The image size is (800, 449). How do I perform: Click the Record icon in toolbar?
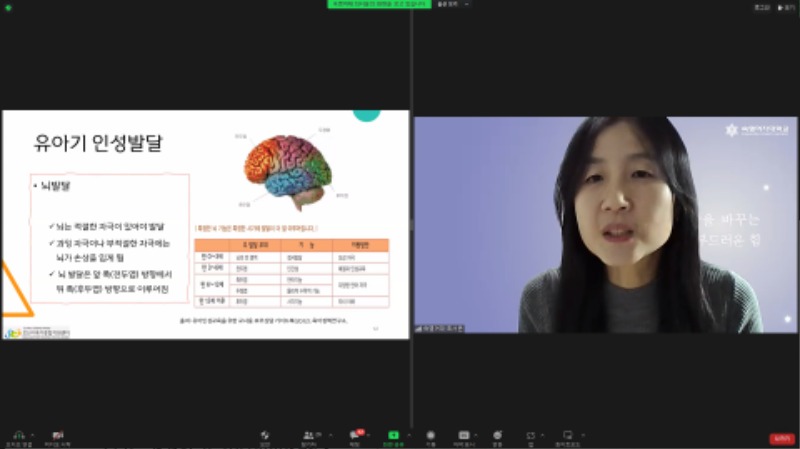tap(431, 436)
